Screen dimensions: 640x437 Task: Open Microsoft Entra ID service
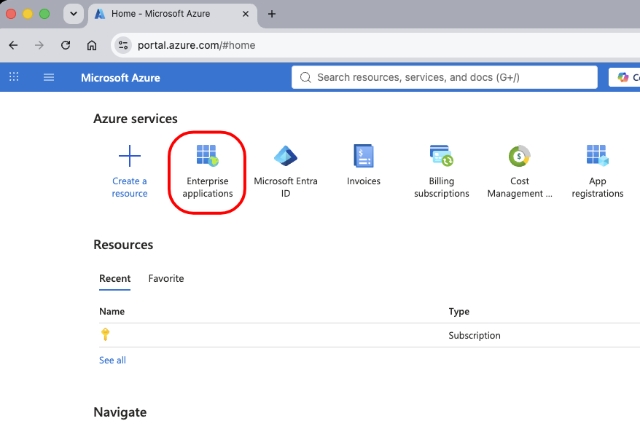tap(285, 172)
